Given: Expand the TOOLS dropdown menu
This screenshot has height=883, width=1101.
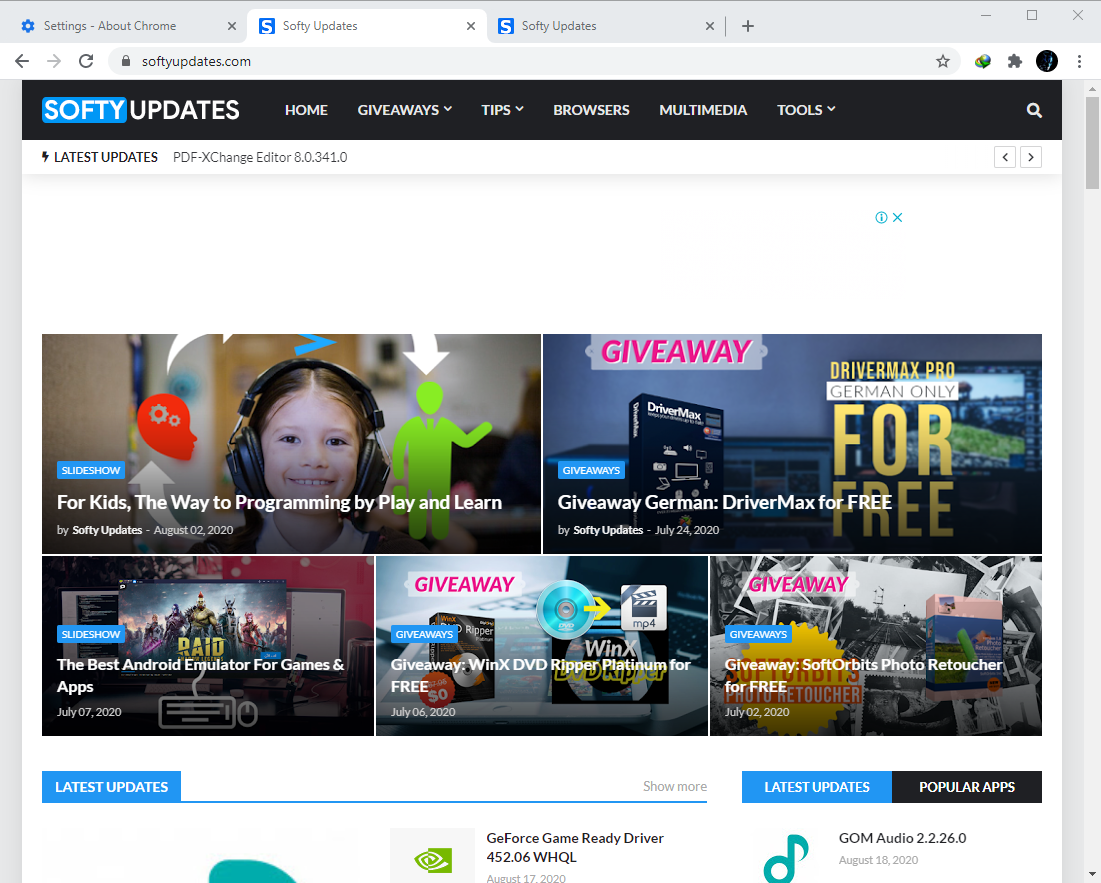Looking at the screenshot, I should (x=806, y=110).
